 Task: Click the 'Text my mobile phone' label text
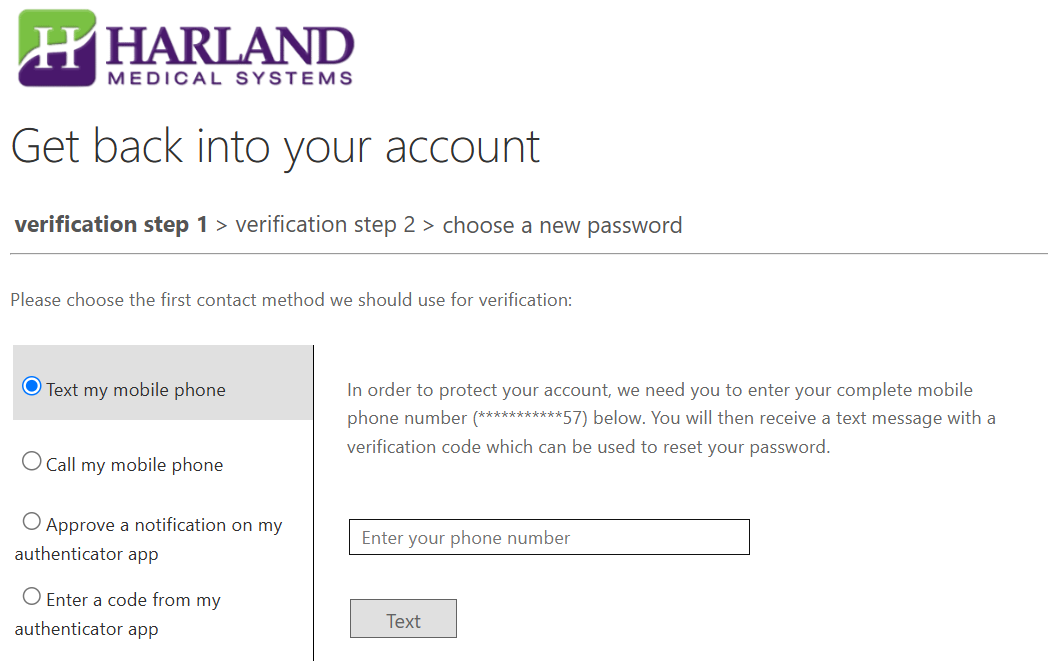click(136, 390)
